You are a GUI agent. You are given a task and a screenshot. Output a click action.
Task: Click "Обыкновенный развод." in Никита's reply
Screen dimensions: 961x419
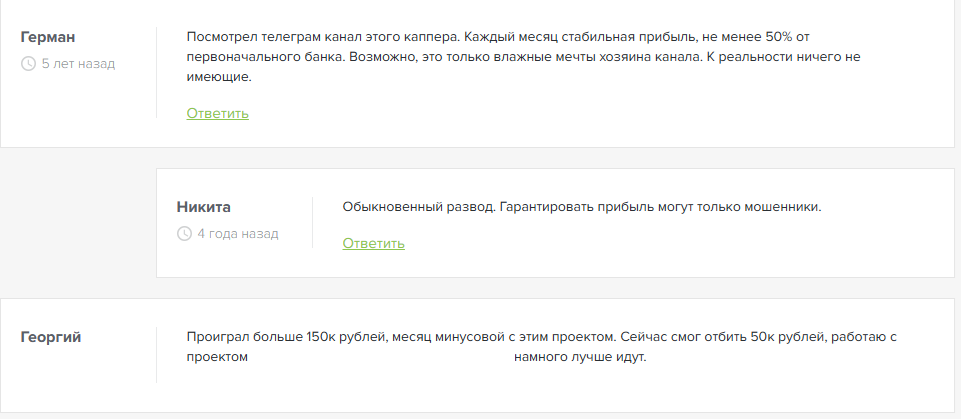419,207
